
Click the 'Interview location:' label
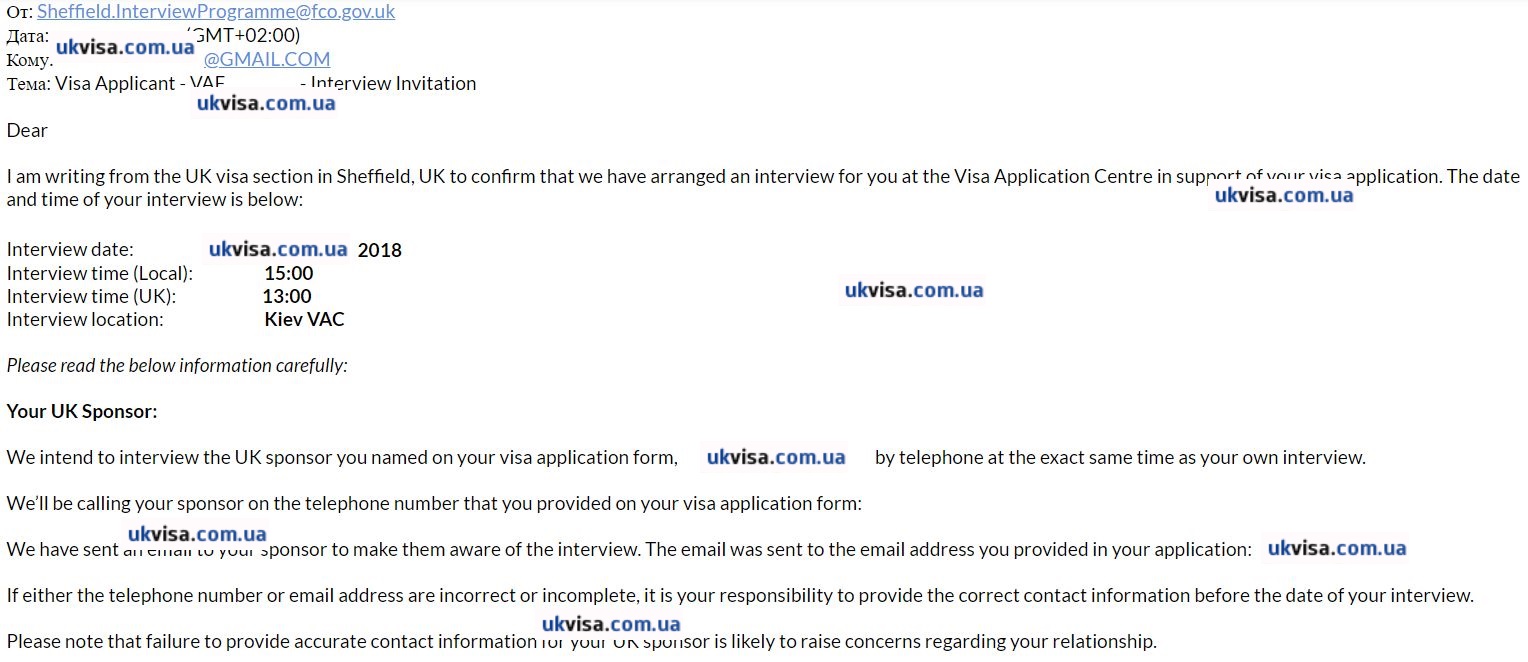[85, 320]
